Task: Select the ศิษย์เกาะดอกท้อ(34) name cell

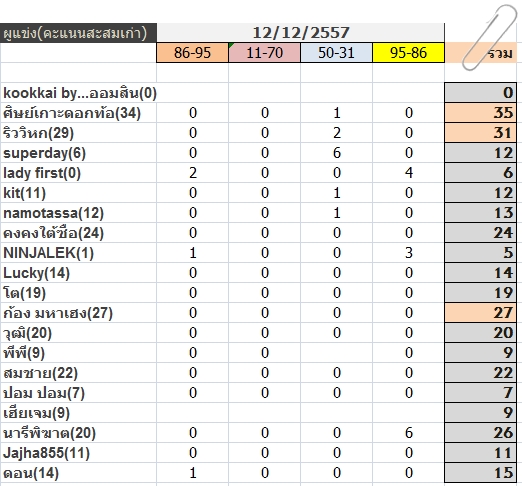Action: pos(78,113)
